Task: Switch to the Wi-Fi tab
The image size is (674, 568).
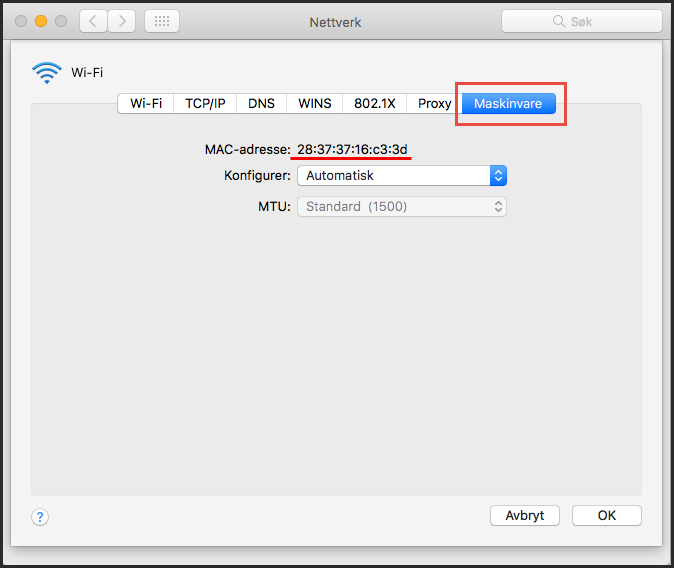Action: click(x=146, y=104)
